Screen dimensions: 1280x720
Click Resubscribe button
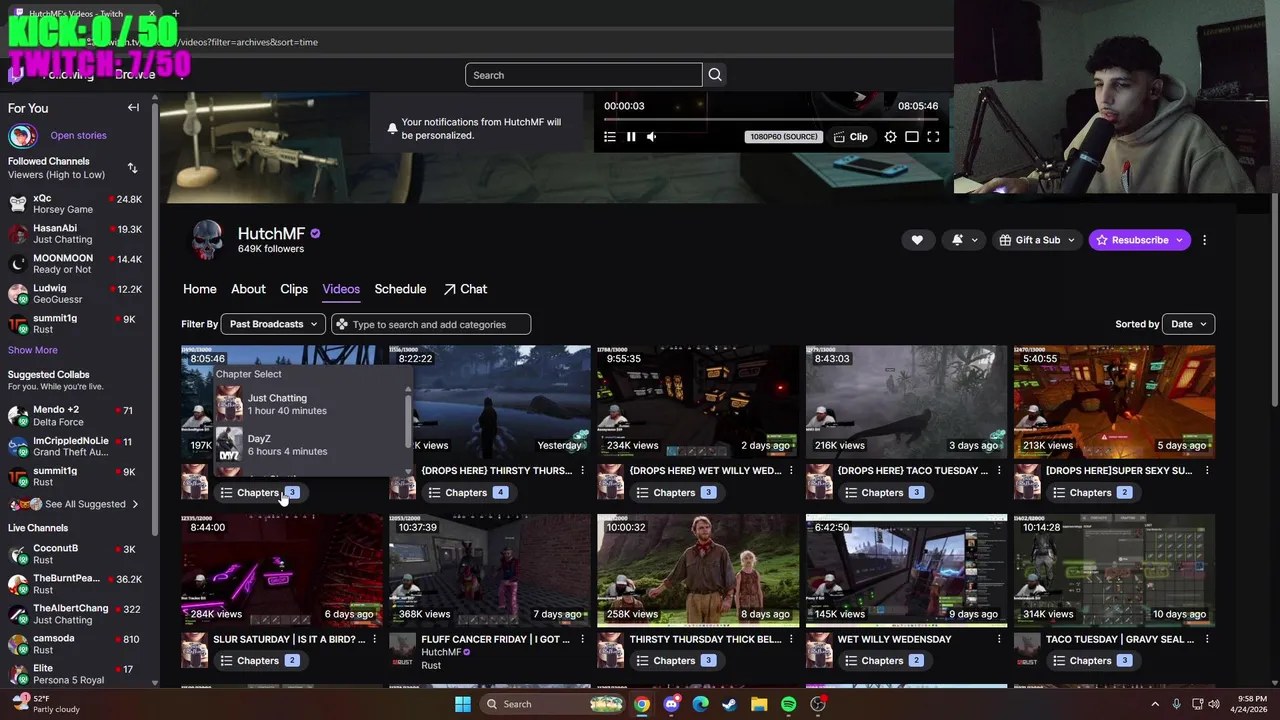(1131, 240)
